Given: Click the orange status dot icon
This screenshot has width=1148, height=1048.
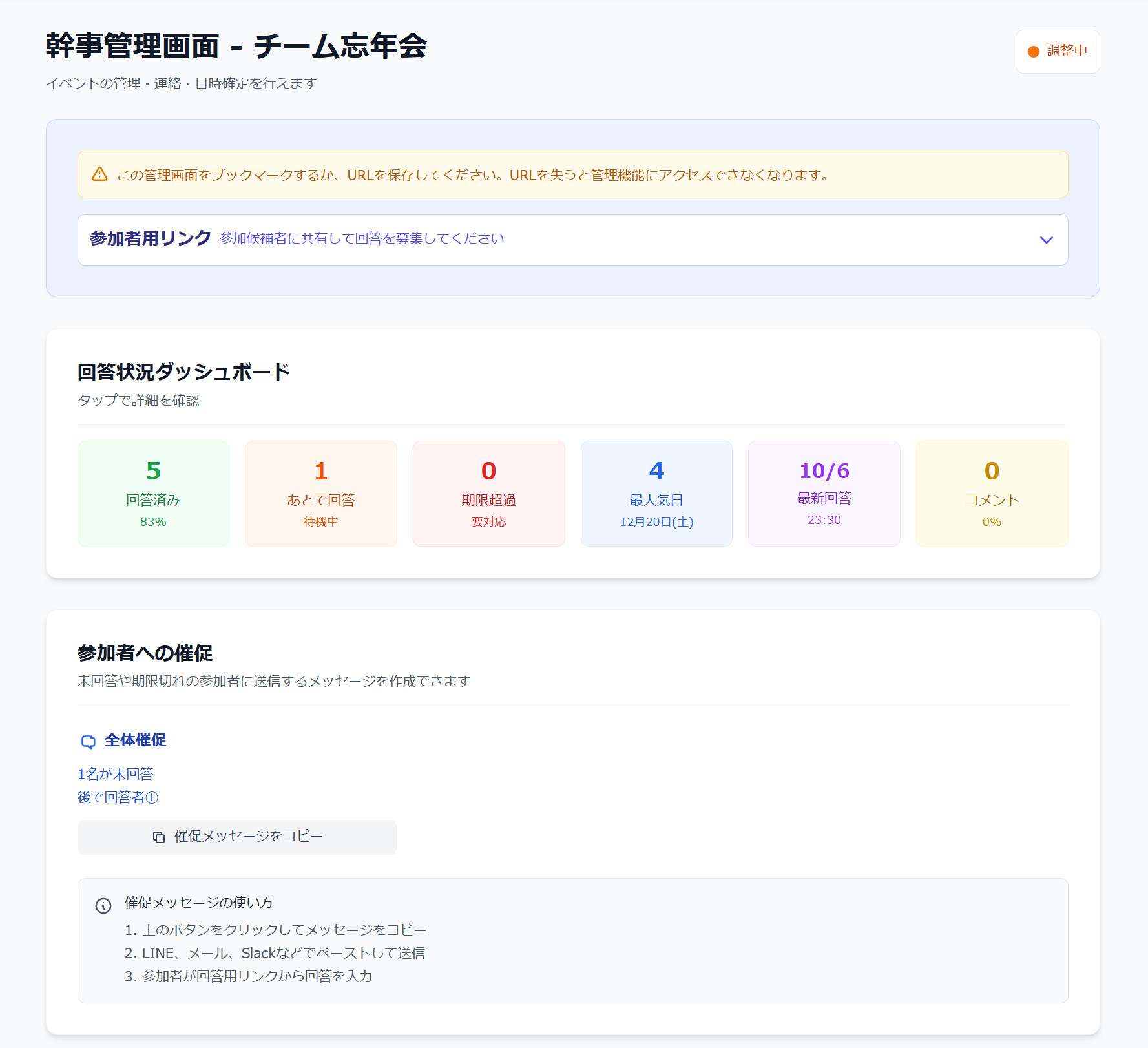Looking at the screenshot, I should pyautogui.click(x=1034, y=52).
